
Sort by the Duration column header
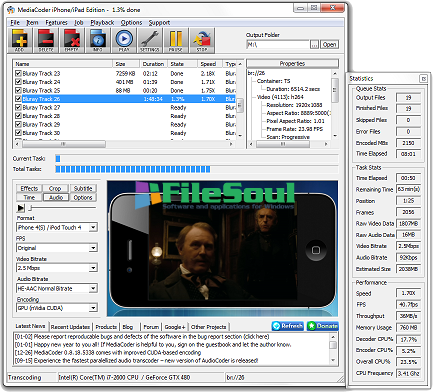tap(153, 64)
